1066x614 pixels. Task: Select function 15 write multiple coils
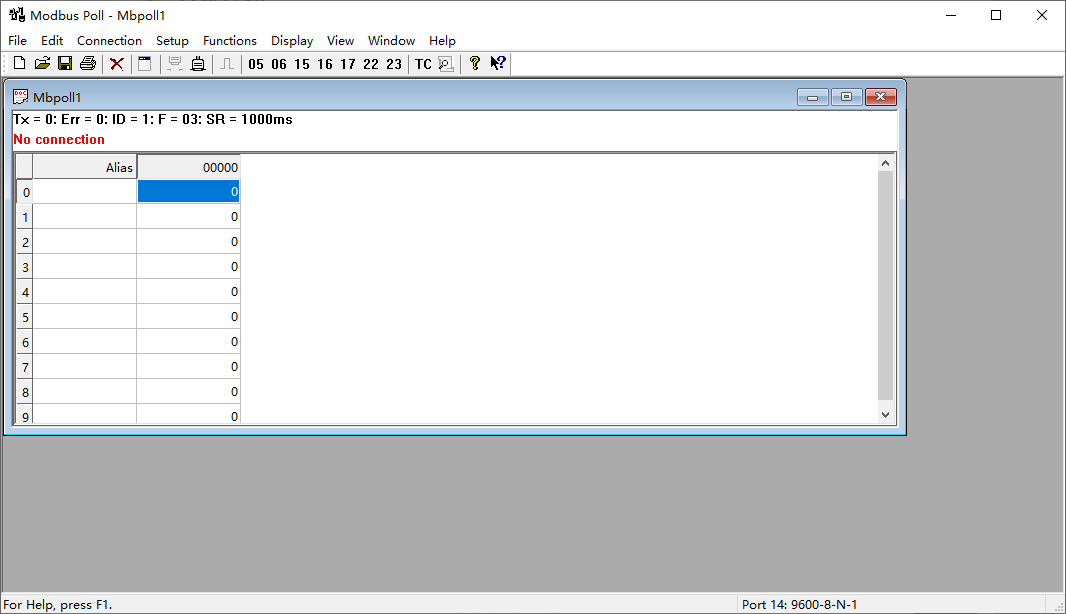point(302,64)
